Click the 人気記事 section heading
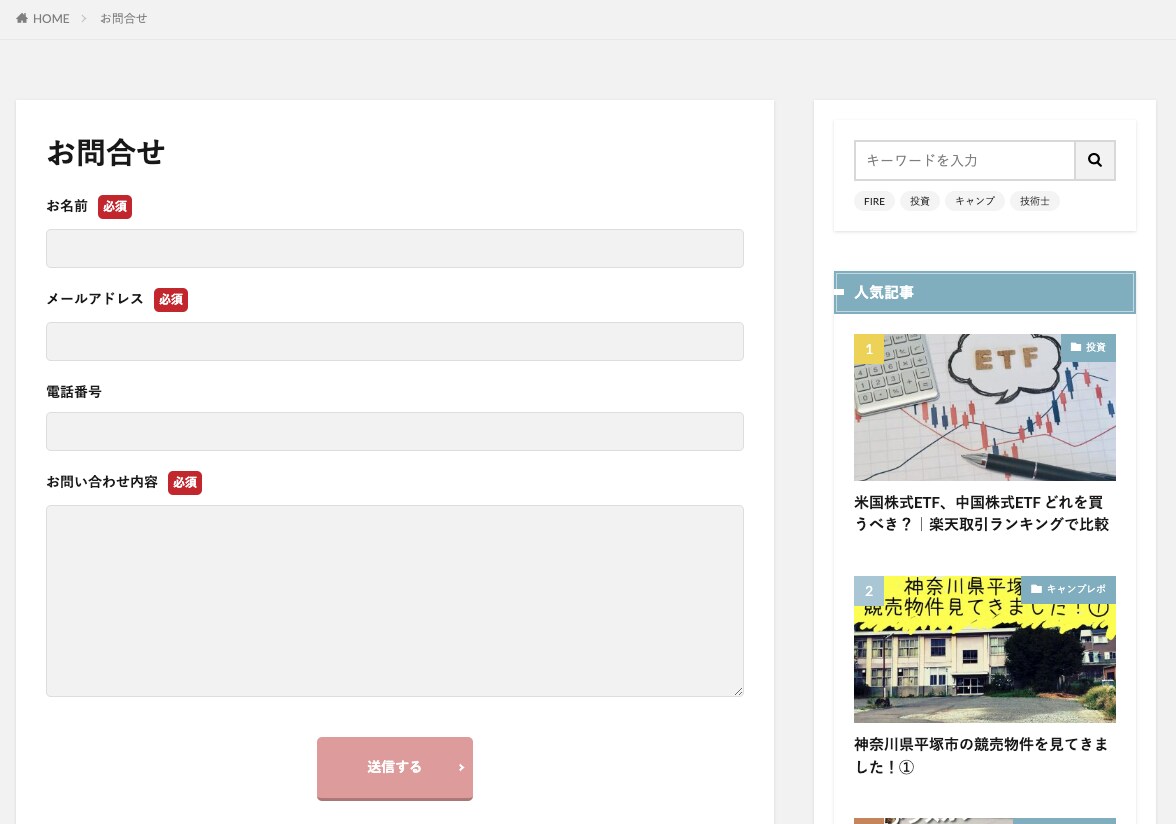The image size is (1176, 824). click(985, 292)
